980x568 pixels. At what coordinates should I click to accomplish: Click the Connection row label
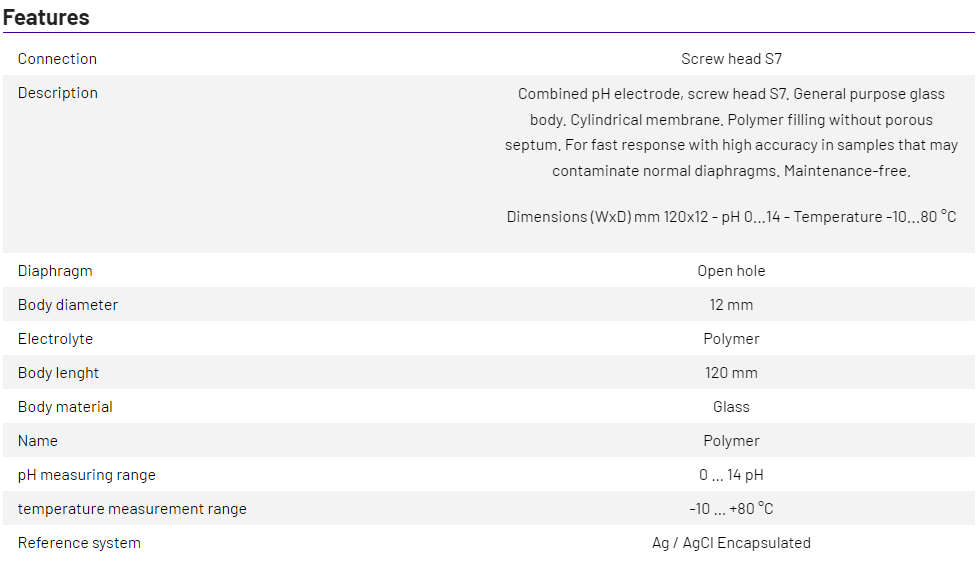(57, 59)
